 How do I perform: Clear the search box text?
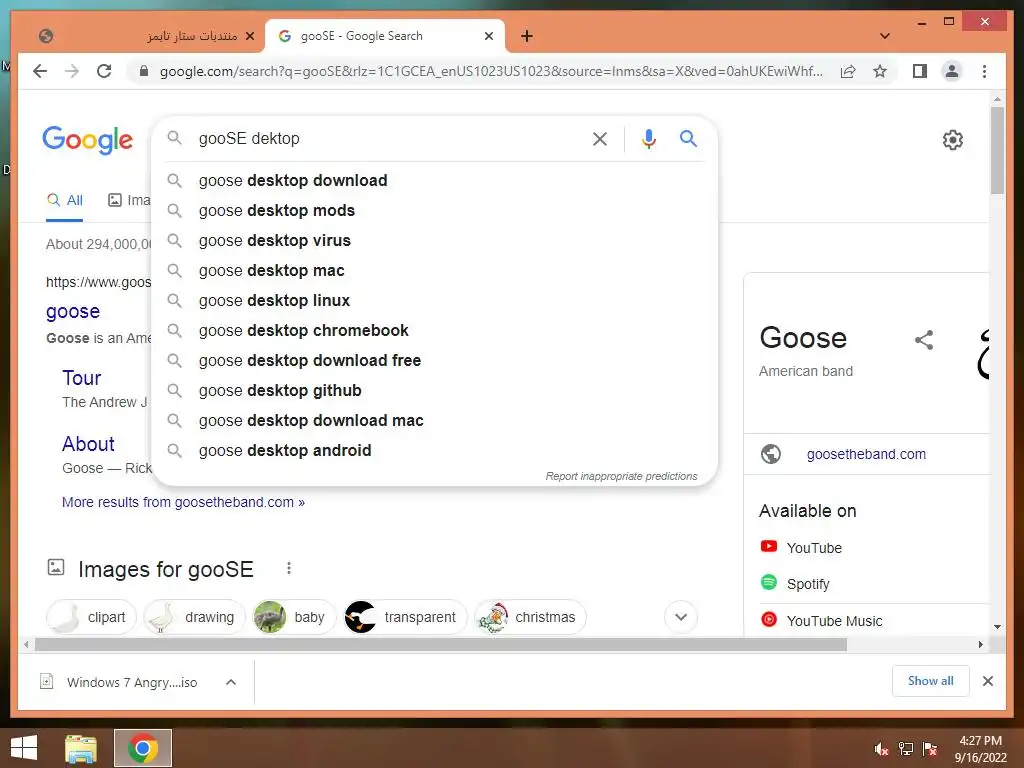pos(600,138)
